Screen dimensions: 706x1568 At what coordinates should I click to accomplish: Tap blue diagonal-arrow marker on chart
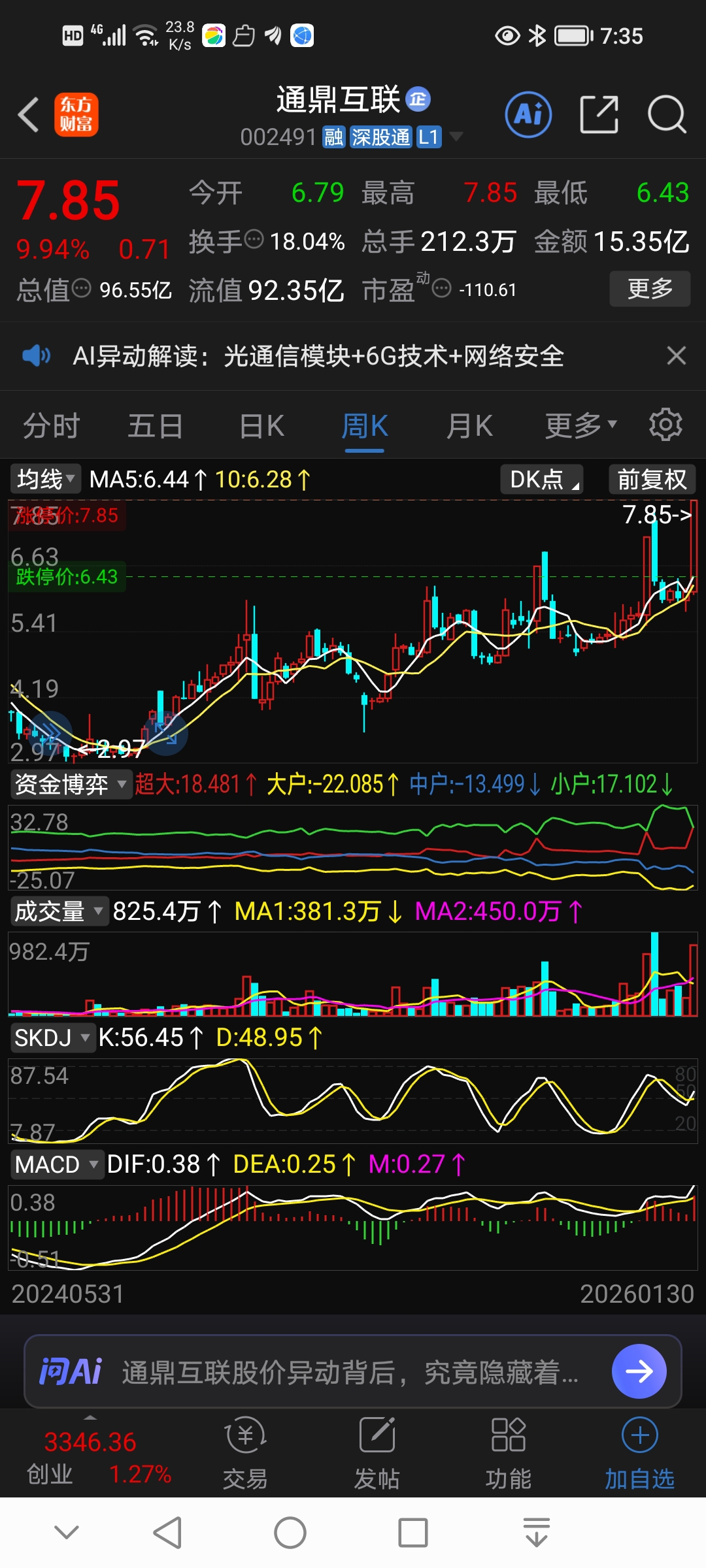pyautogui.click(x=166, y=733)
